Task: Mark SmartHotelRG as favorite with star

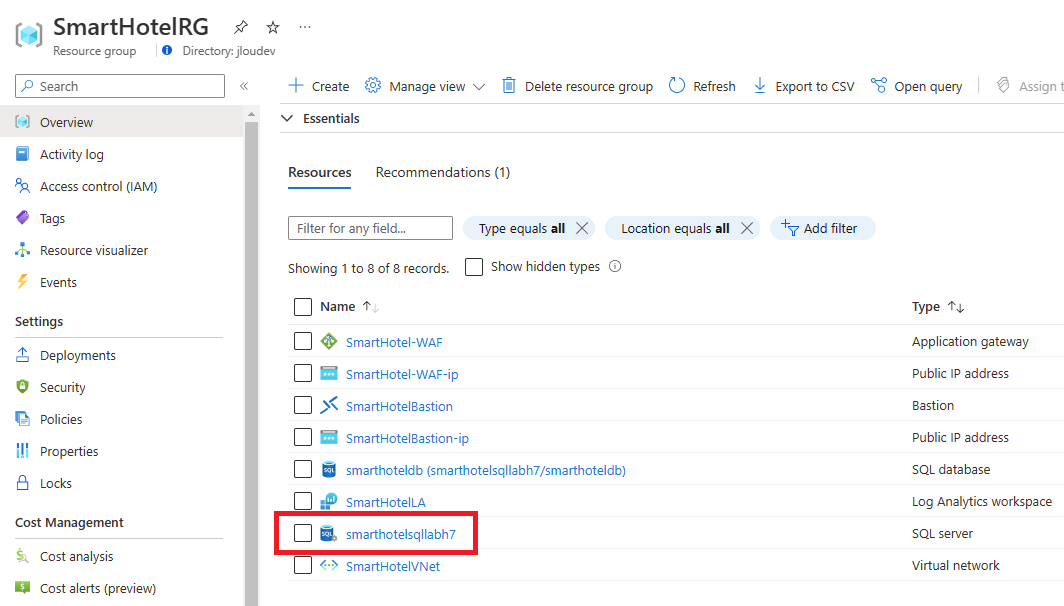Action: (x=273, y=27)
